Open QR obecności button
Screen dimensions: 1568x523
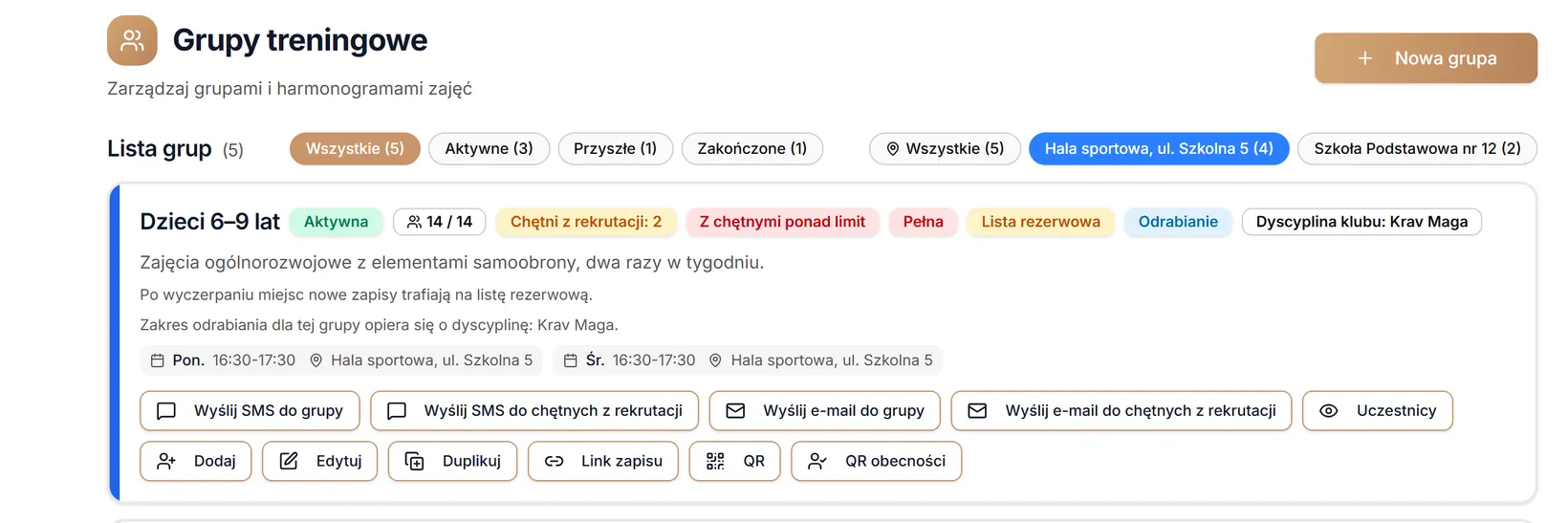(877, 461)
